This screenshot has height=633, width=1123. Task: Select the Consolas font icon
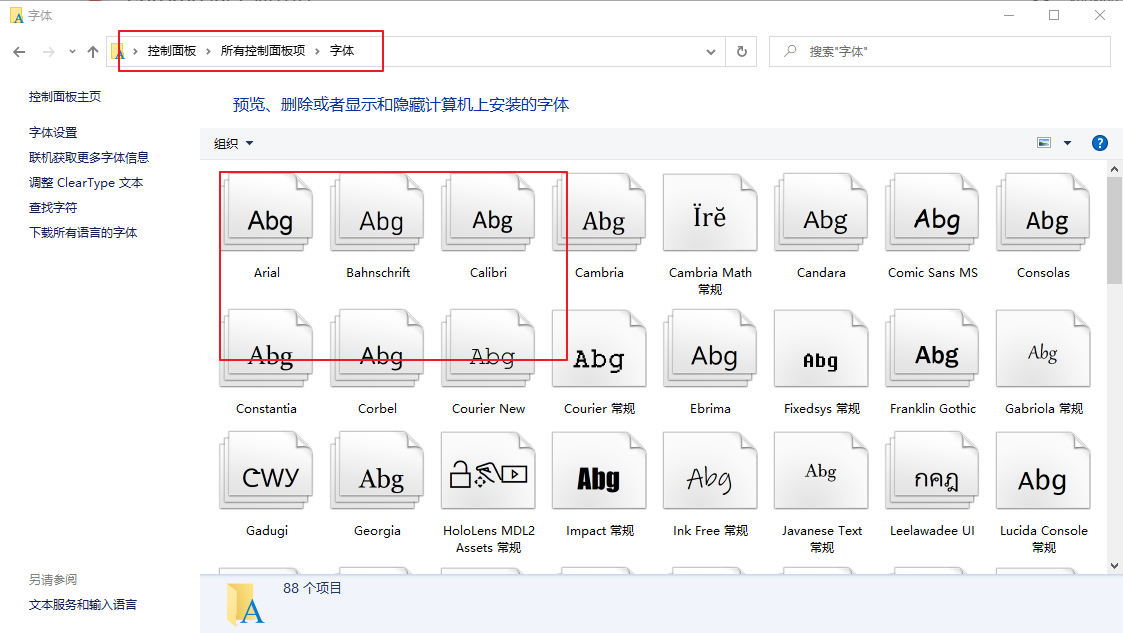click(x=1044, y=213)
